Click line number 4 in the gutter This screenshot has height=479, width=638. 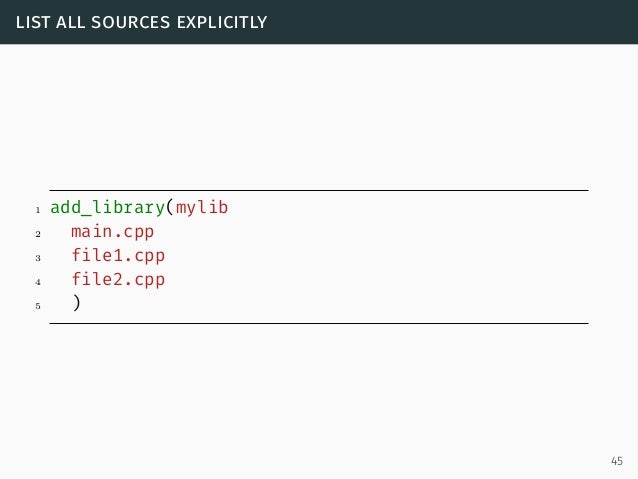37,283
